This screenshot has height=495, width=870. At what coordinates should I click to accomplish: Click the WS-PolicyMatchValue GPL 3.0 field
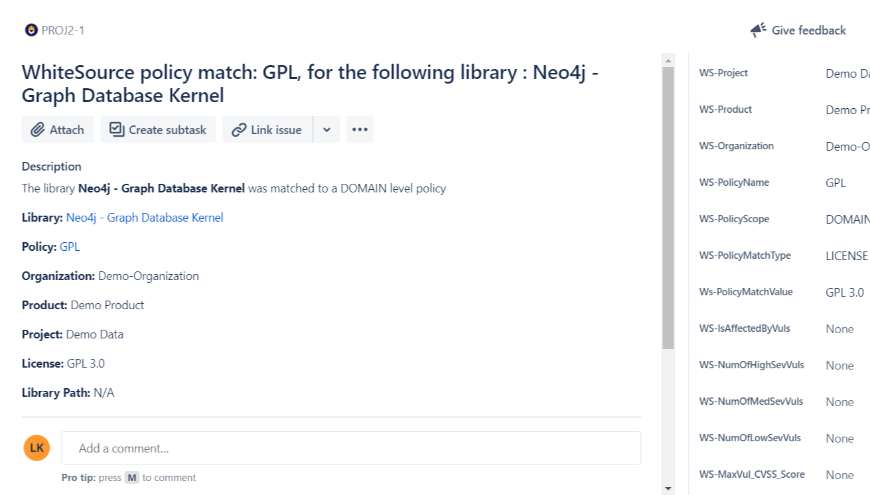point(844,292)
